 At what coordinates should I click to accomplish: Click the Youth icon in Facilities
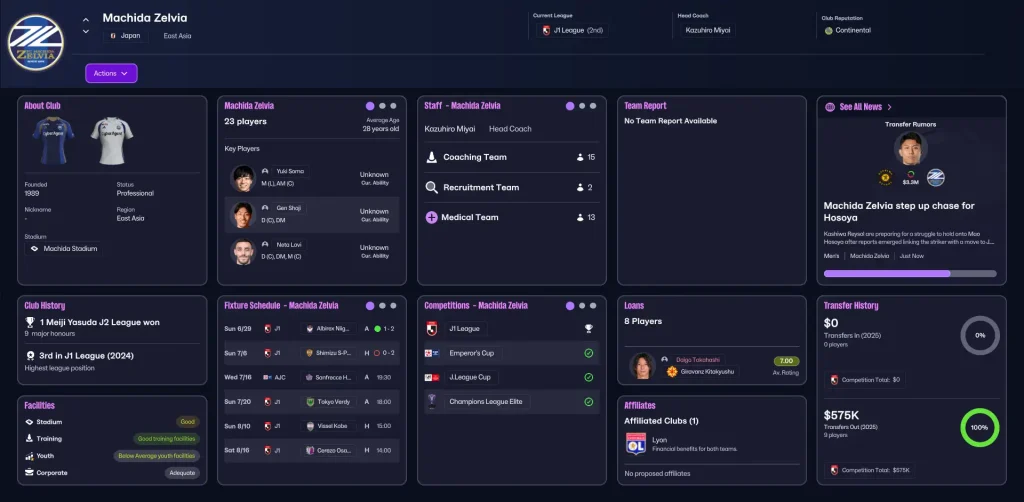tap(29, 456)
